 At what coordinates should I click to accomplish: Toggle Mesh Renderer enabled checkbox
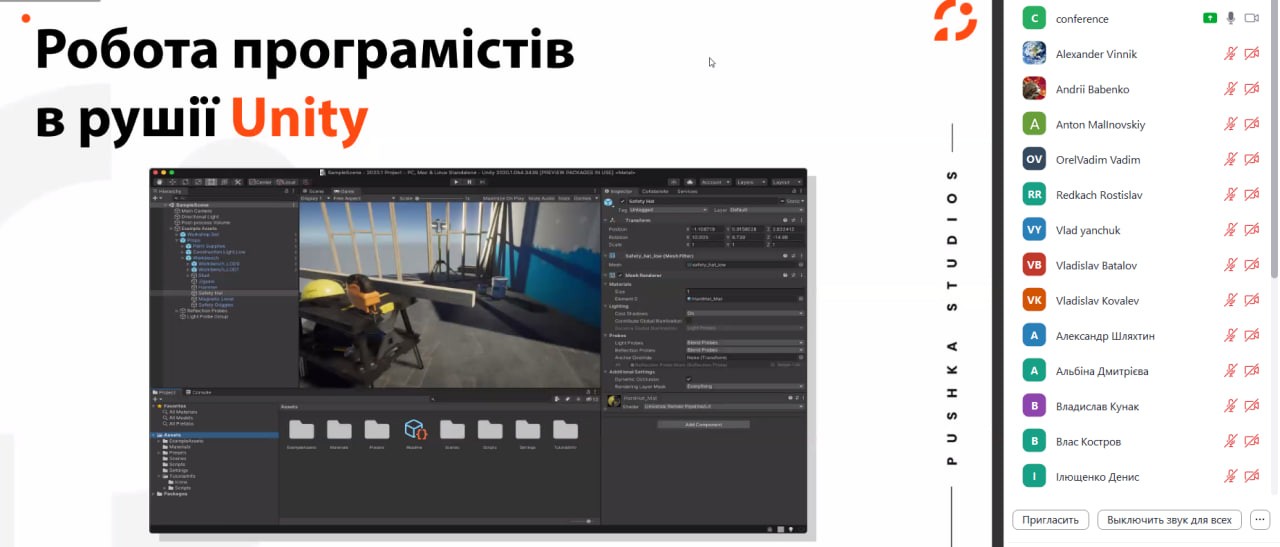pyautogui.click(x=620, y=275)
